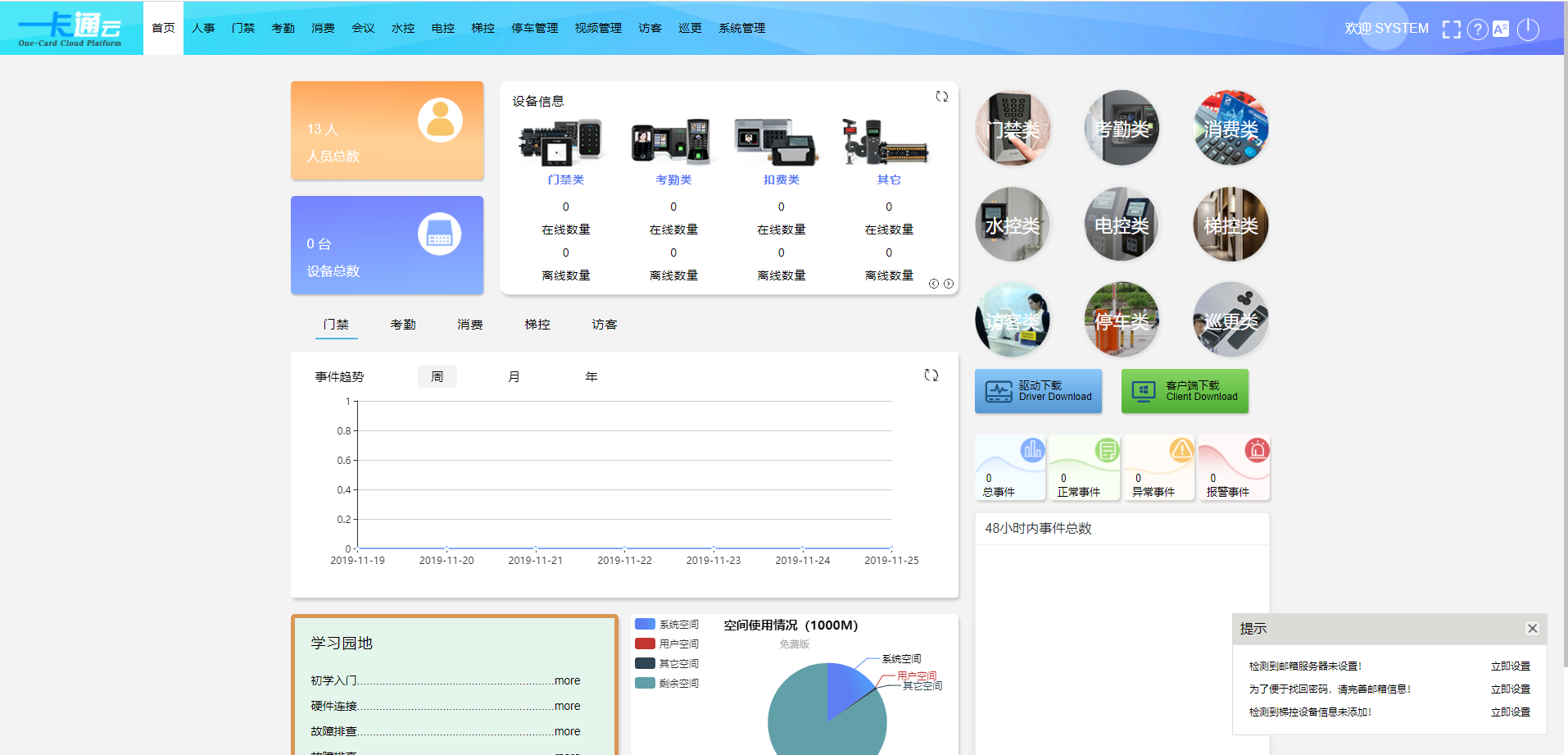The height and width of the screenshot is (755, 1568).
Task: Open the 人事 menu
Action: coord(203,28)
